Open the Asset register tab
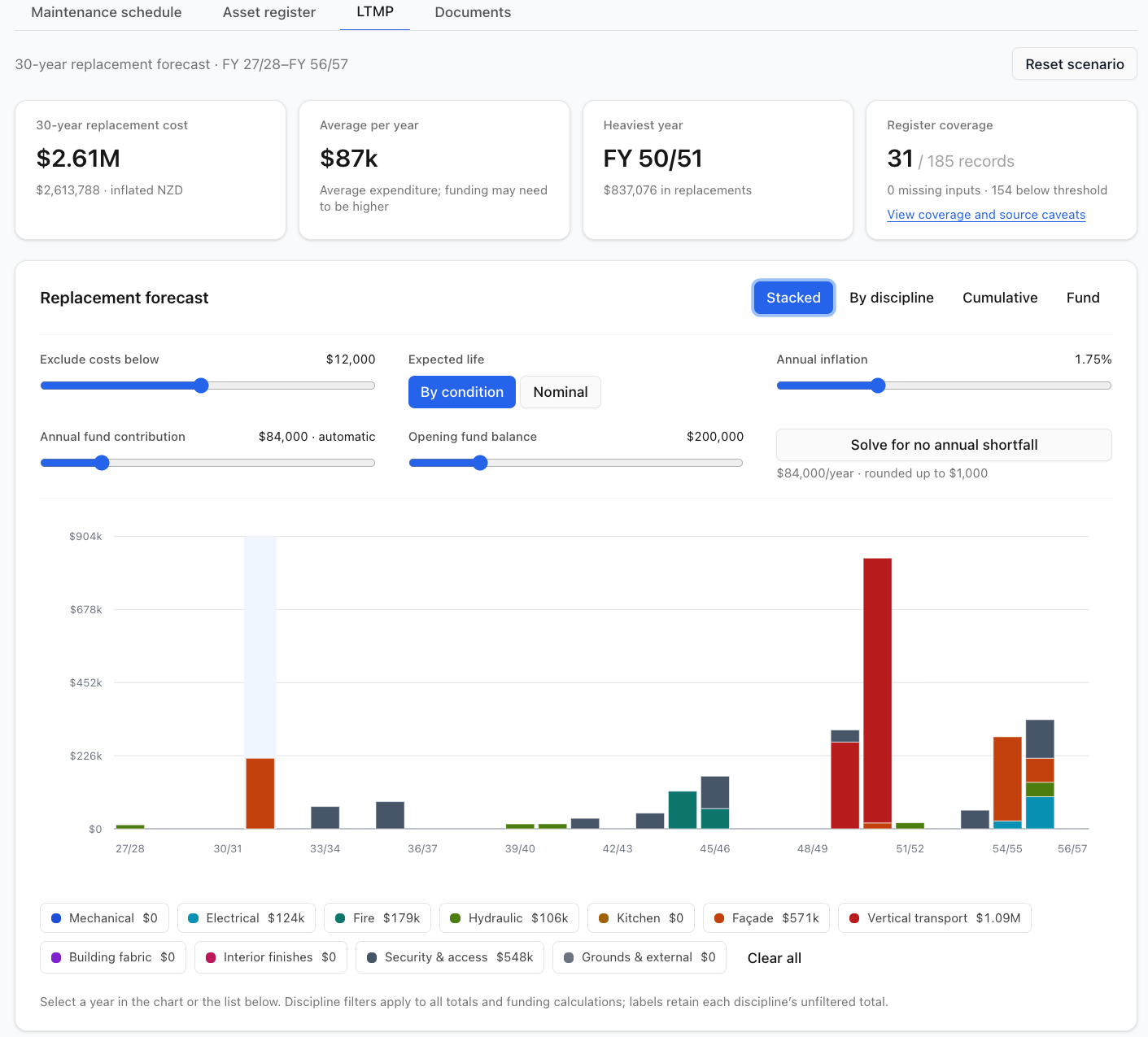The image size is (1148, 1037). 269,13
